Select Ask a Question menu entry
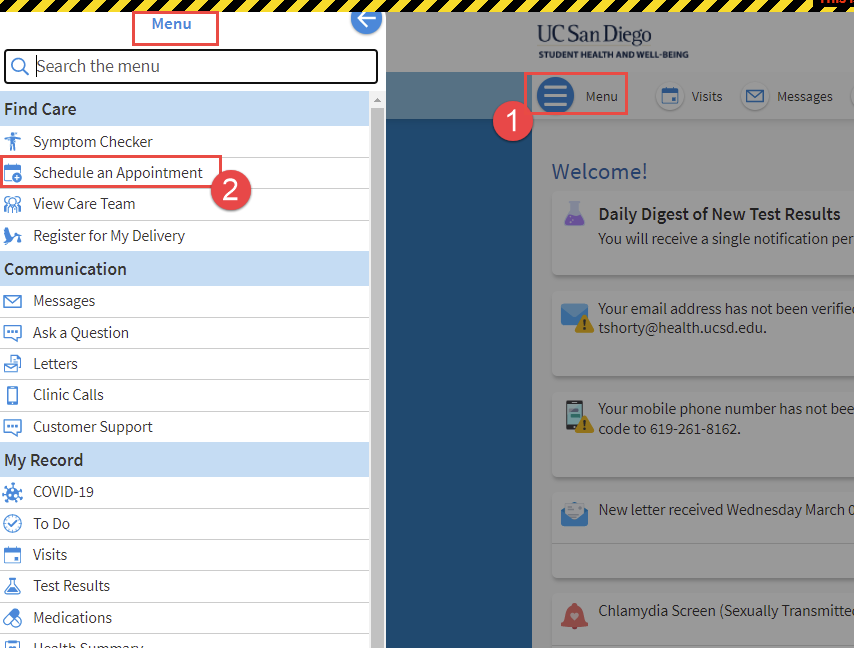 [x=185, y=333]
